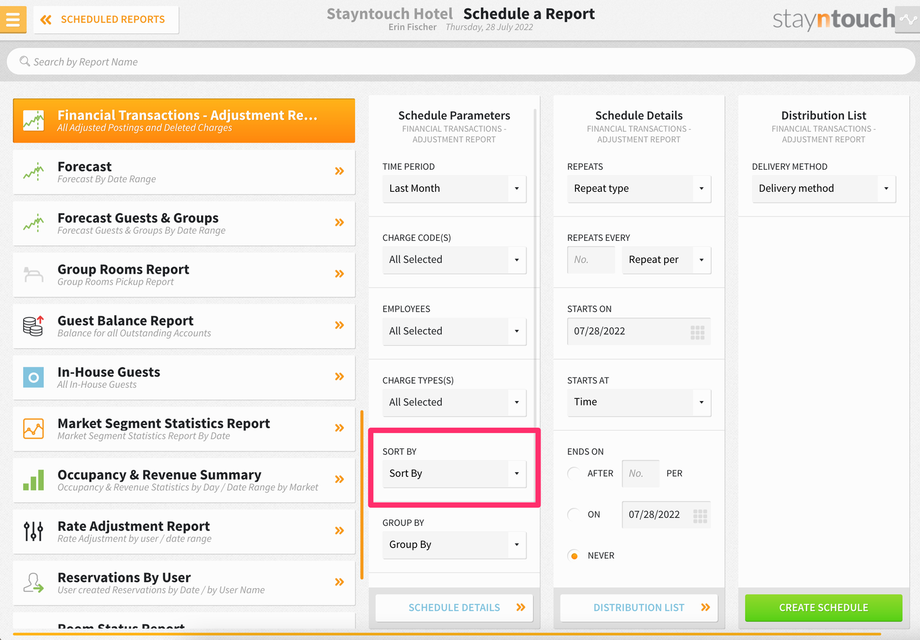Click the Forecast graph icon

pos(33,172)
